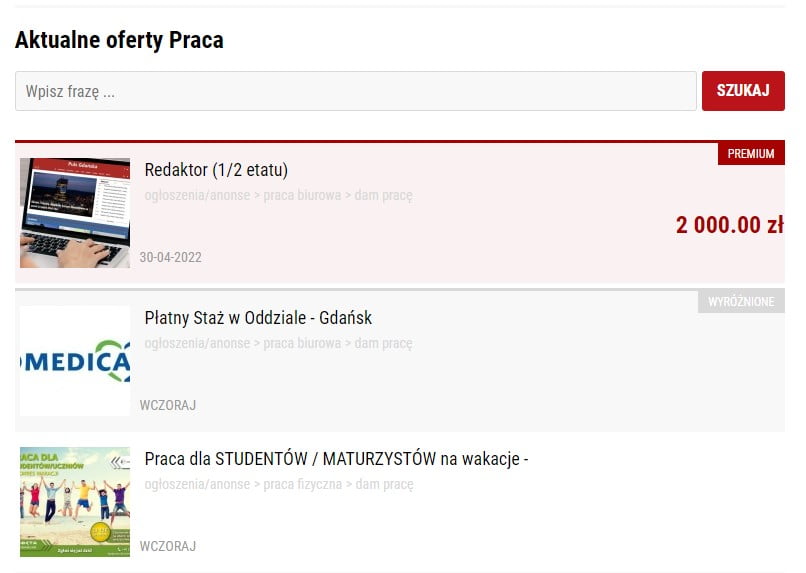
Task: Click 'praca biurowa' breadcrumb under Płatny Staż
Action: point(302,343)
